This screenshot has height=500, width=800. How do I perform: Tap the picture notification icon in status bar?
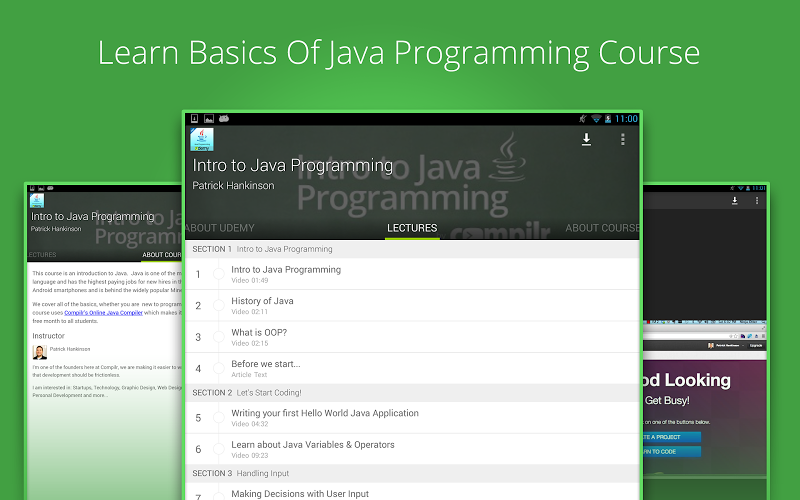click(x=209, y=118)
